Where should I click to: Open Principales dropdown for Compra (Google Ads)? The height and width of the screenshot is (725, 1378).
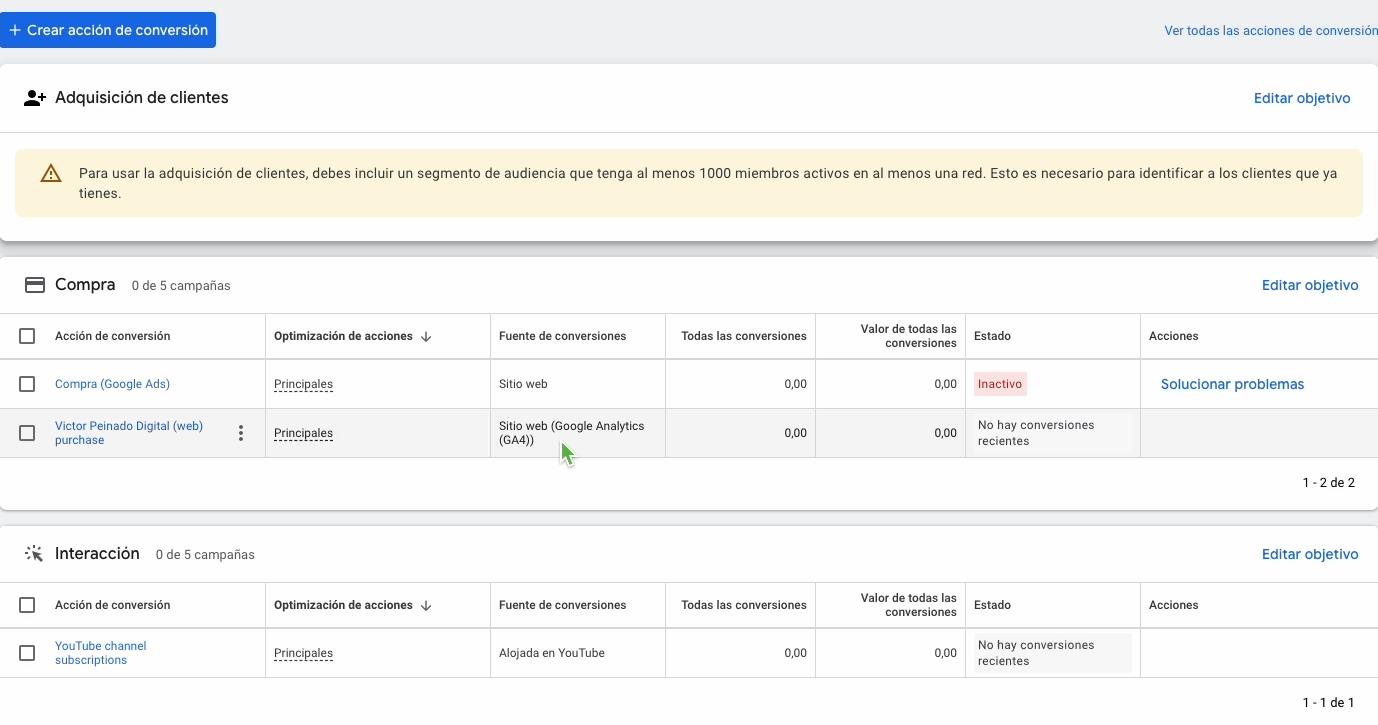pos(303,384)
